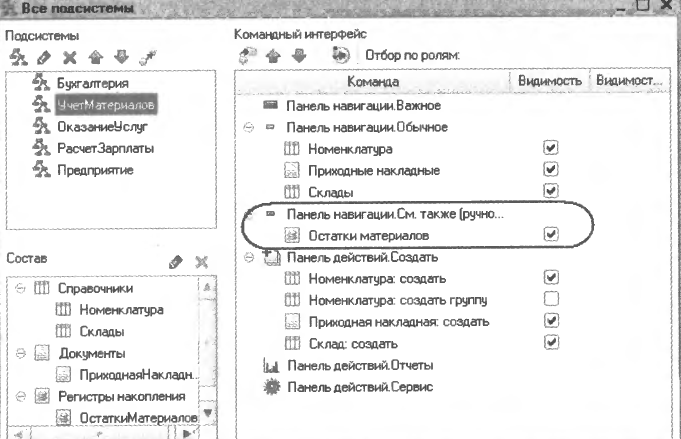The width and height of the screenshot is (681, 439).
Task: Click the first Видимость column header
Action: (550, 81)
